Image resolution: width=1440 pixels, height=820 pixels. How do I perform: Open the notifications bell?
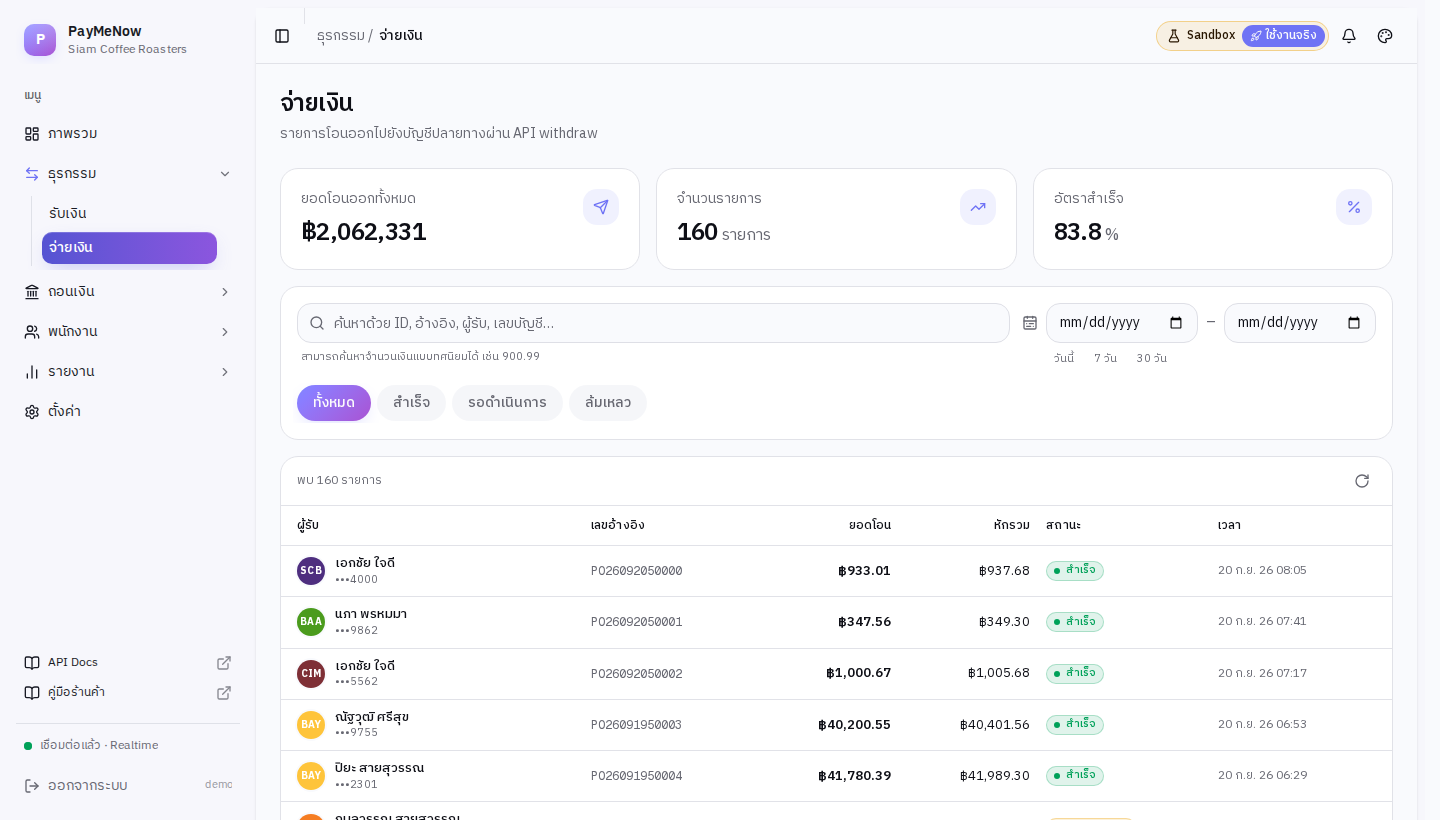1349,36
